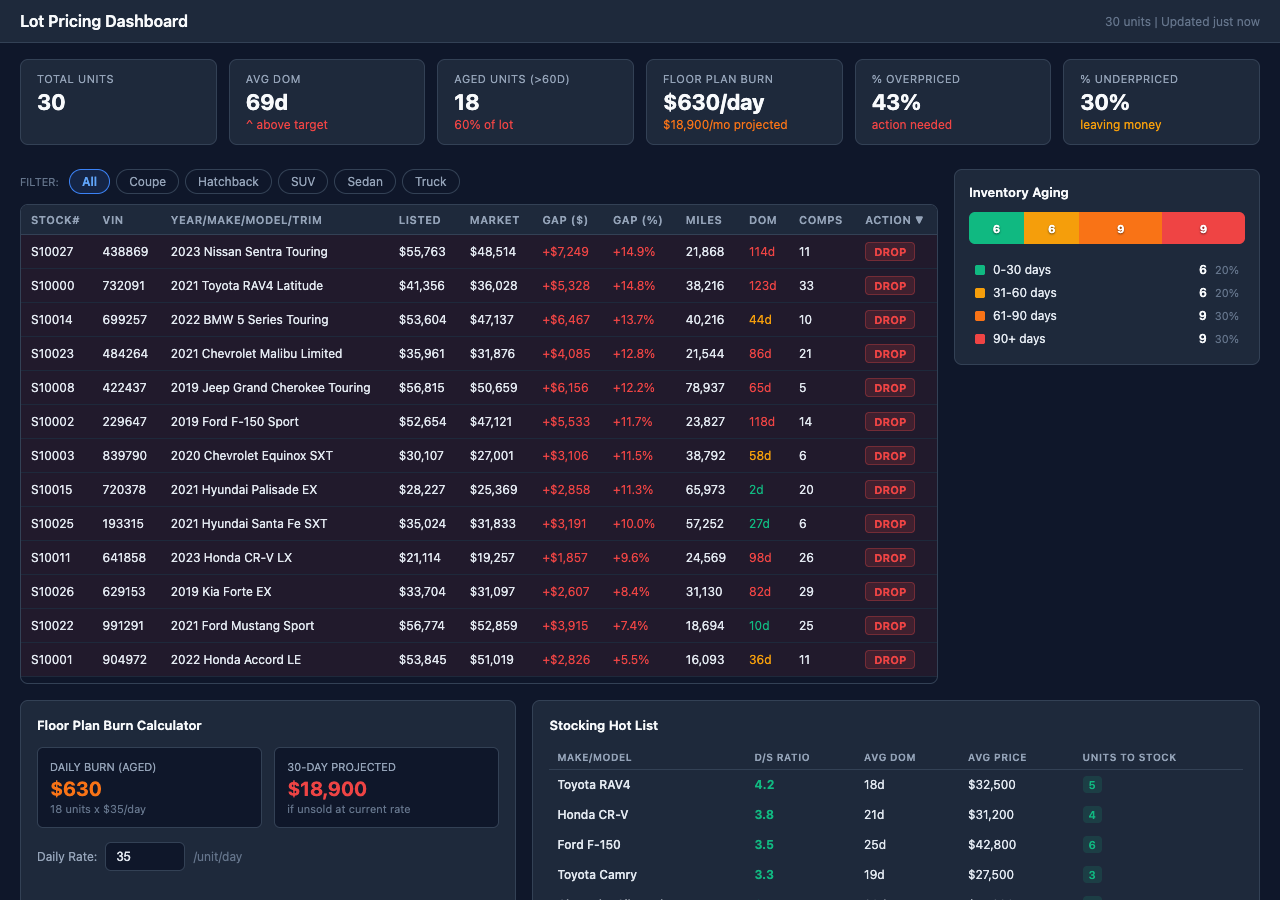The width and height of the screenshot is (1280, 900).
Task: Click the "4" units-to-stock badge for Honda CR-V
Action: 1091,815
